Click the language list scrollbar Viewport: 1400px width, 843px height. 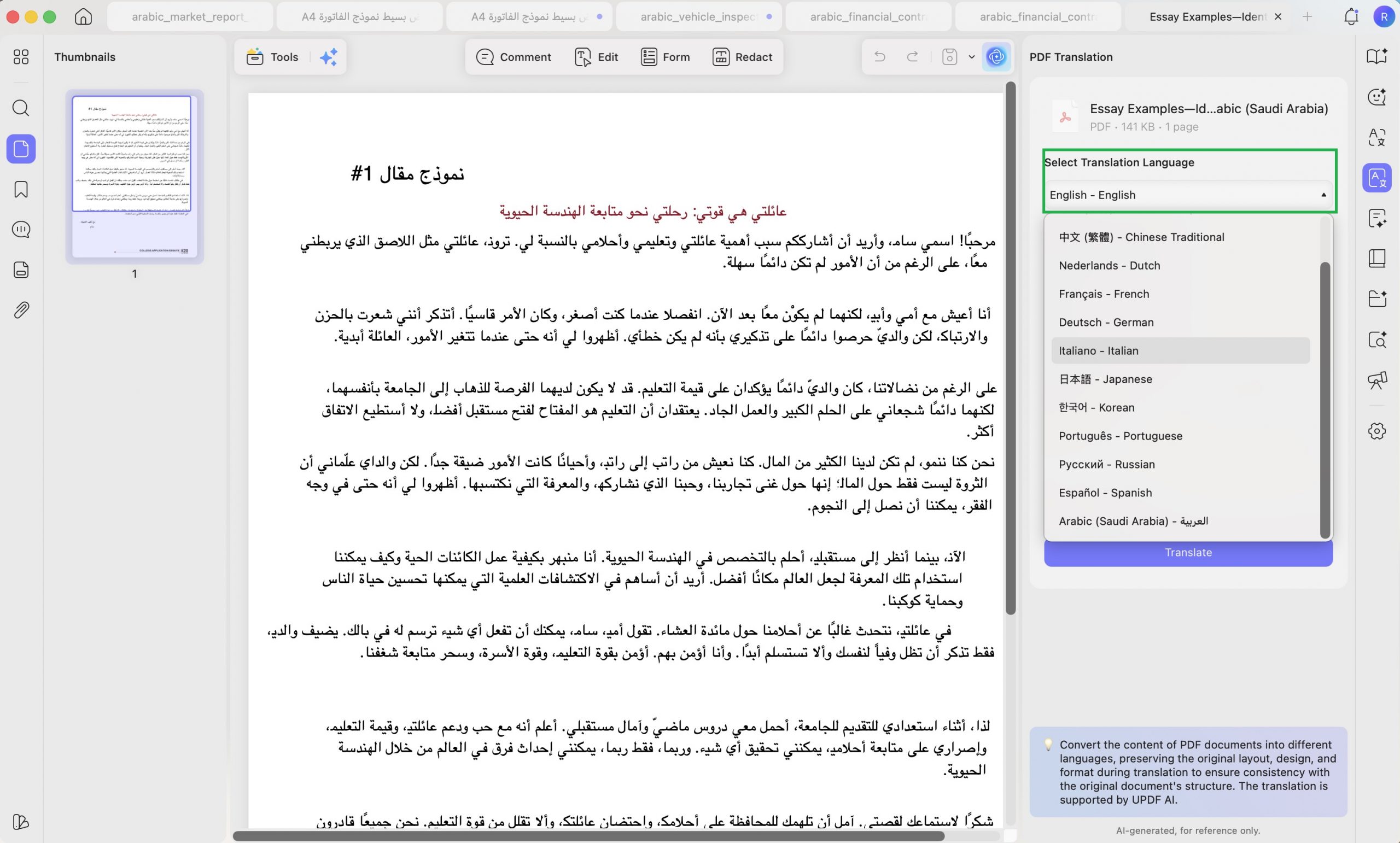1325,401
